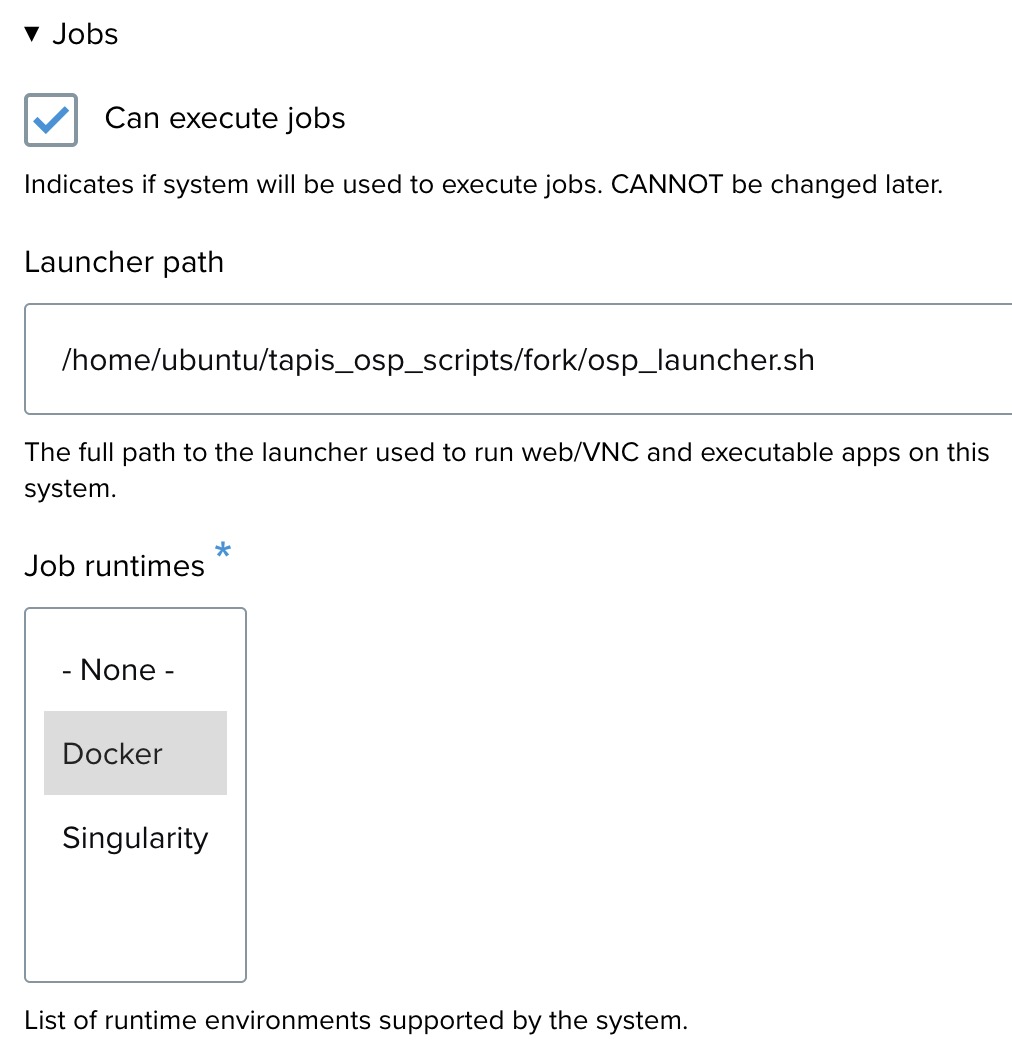
Task: Uncheck the Can execute jobs checkbox
Action: pyautogui.click(x=51, y=120)
